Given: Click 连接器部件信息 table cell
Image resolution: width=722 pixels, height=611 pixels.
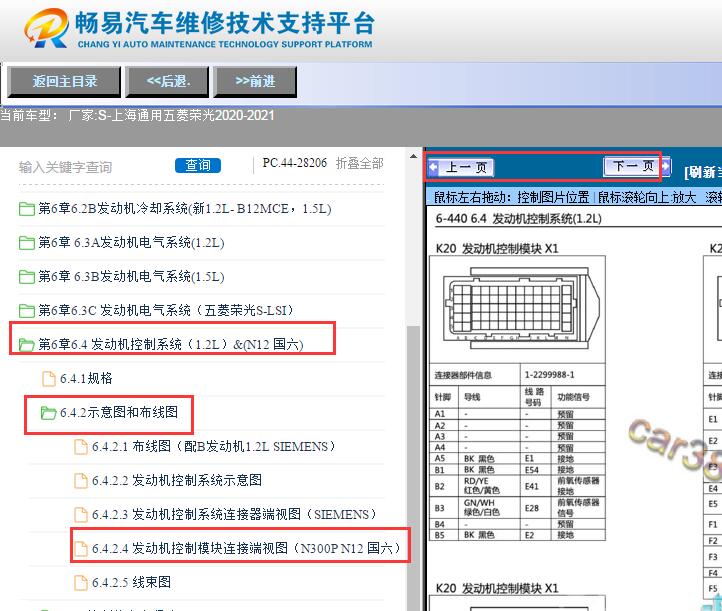Looking at the screenshot, I should (x=475, y=375).
